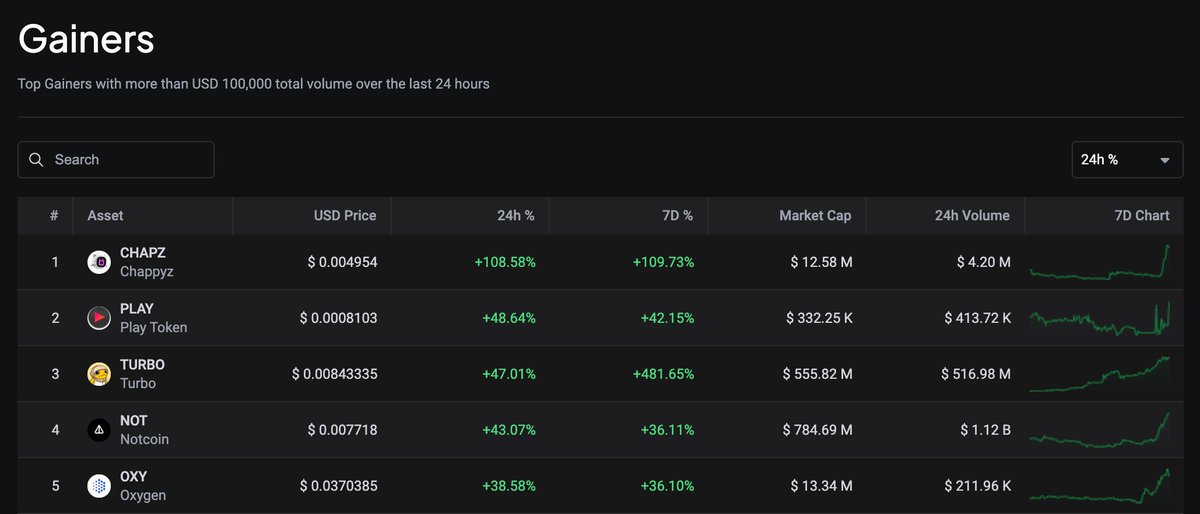Click the $ 555.82 M market cap
This screenshot has height=514, width=1200.
click(x=817, y=374)
